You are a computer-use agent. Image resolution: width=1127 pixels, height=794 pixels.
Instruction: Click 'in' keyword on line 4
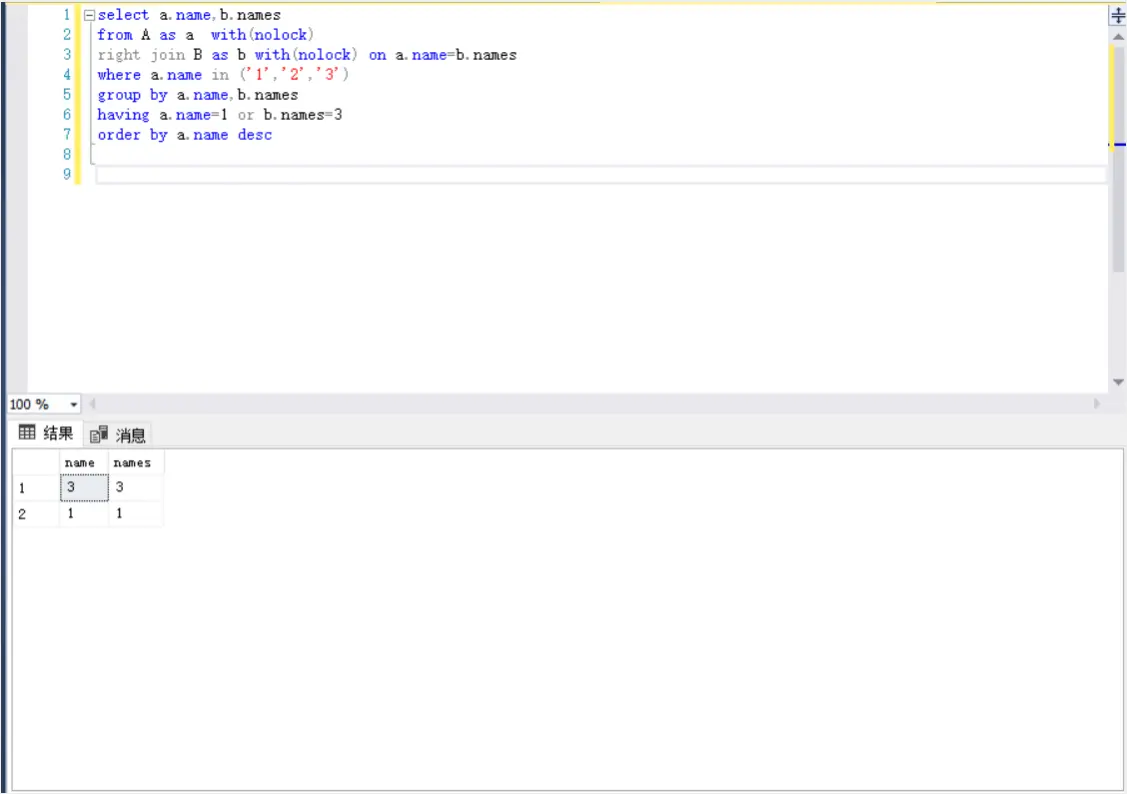tap(220, 75)
